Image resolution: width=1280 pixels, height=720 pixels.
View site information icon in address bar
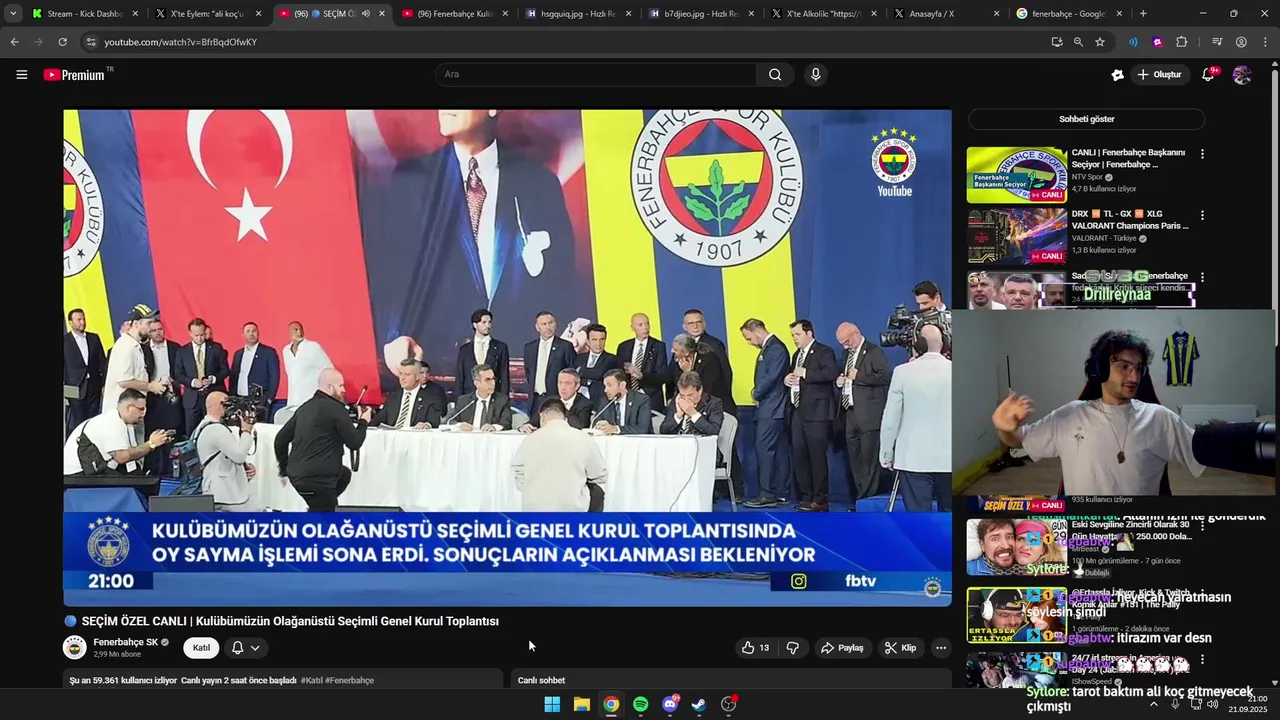pyautogui.click(x=91, y=42)
